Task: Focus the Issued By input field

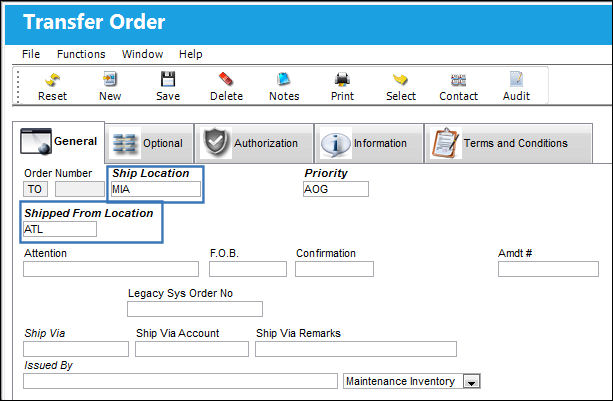Action: point(180,381)
